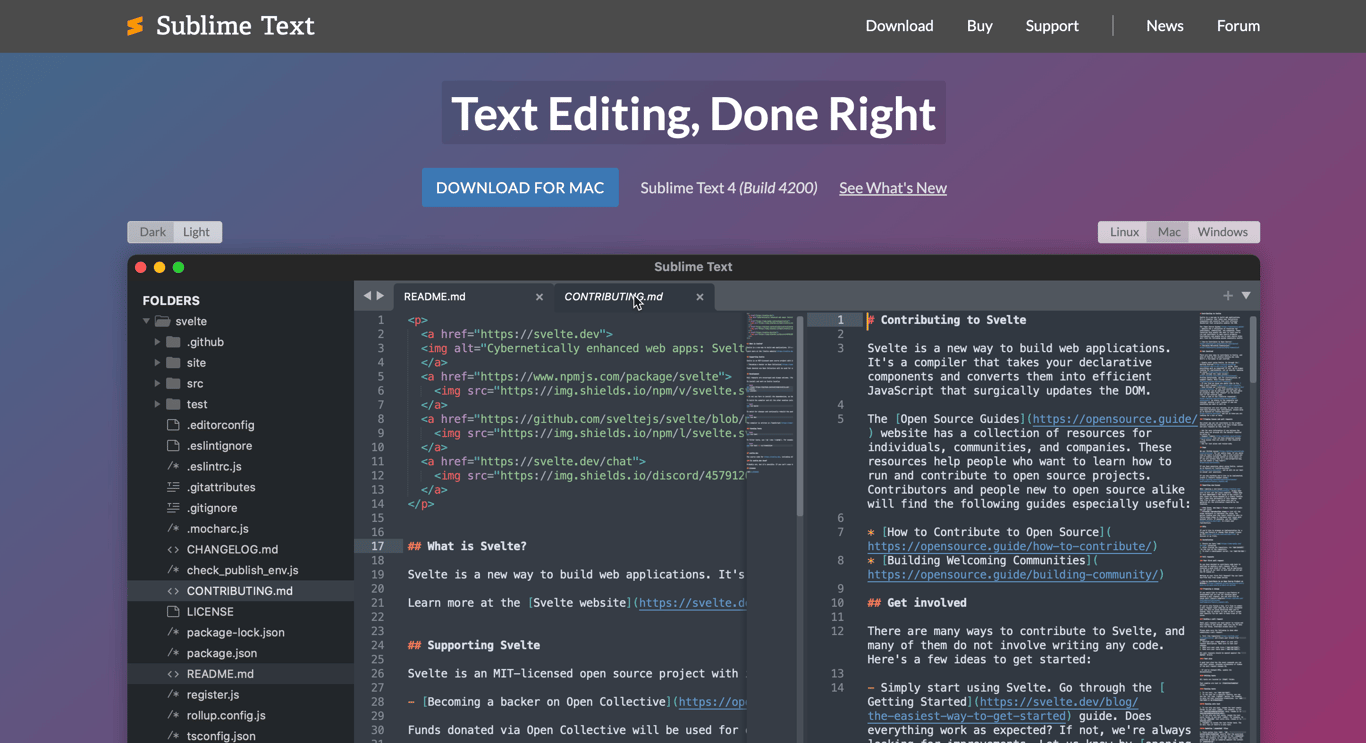Open the tab overflow dropdown arrow
This screenshot has height=743, width=1366.
point(1245,296)
